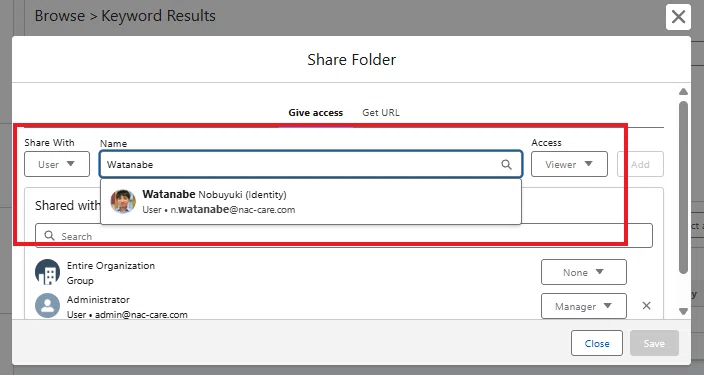Image resolution: width=704 pixels, height=375 pixels.
Task: Click the Watanabe Nobuyuki profile photo
Action: pyautogui.click(x=123, y=201)
